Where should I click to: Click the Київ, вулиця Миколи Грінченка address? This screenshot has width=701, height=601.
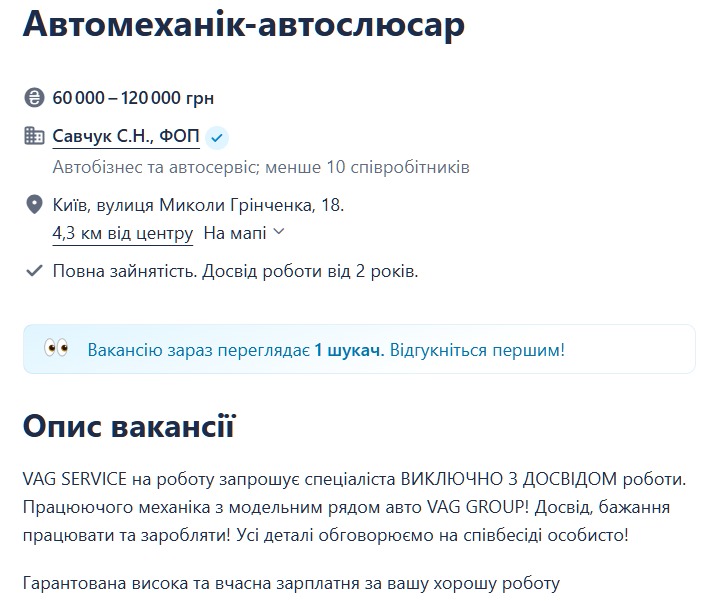click(198, 205)
